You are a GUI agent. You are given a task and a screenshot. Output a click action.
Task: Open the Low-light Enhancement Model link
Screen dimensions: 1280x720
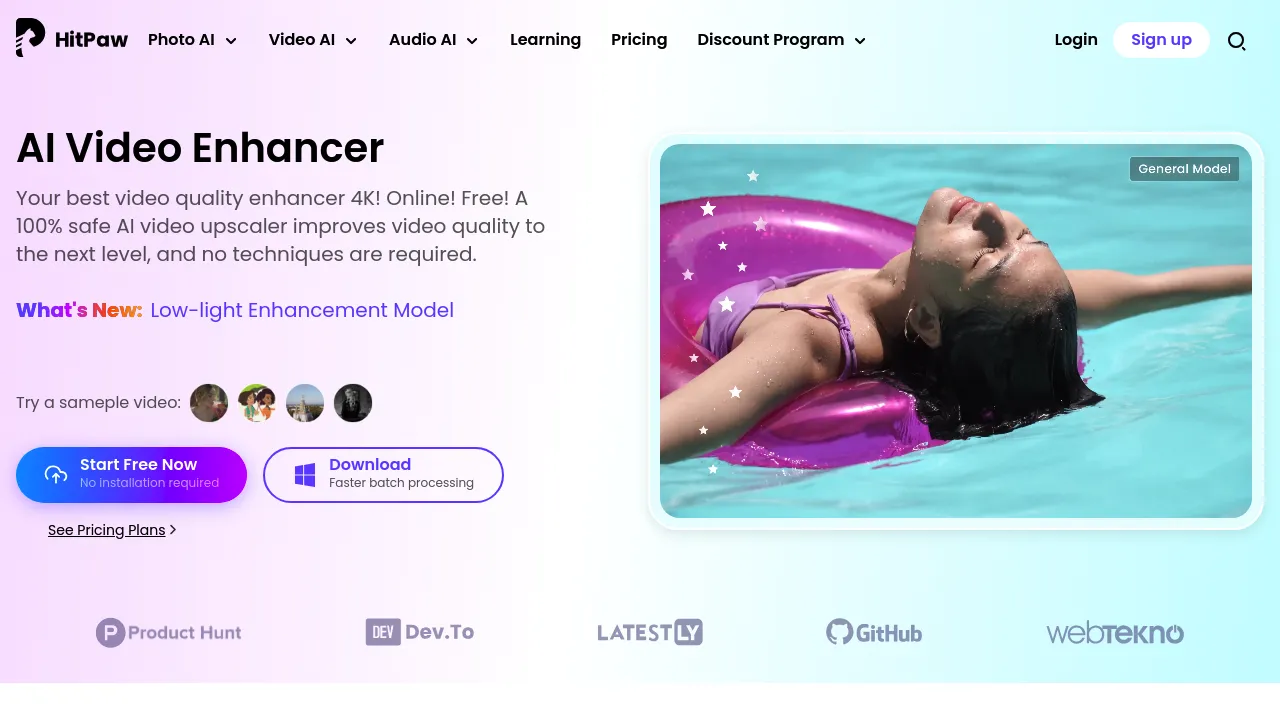coord(302,310)
